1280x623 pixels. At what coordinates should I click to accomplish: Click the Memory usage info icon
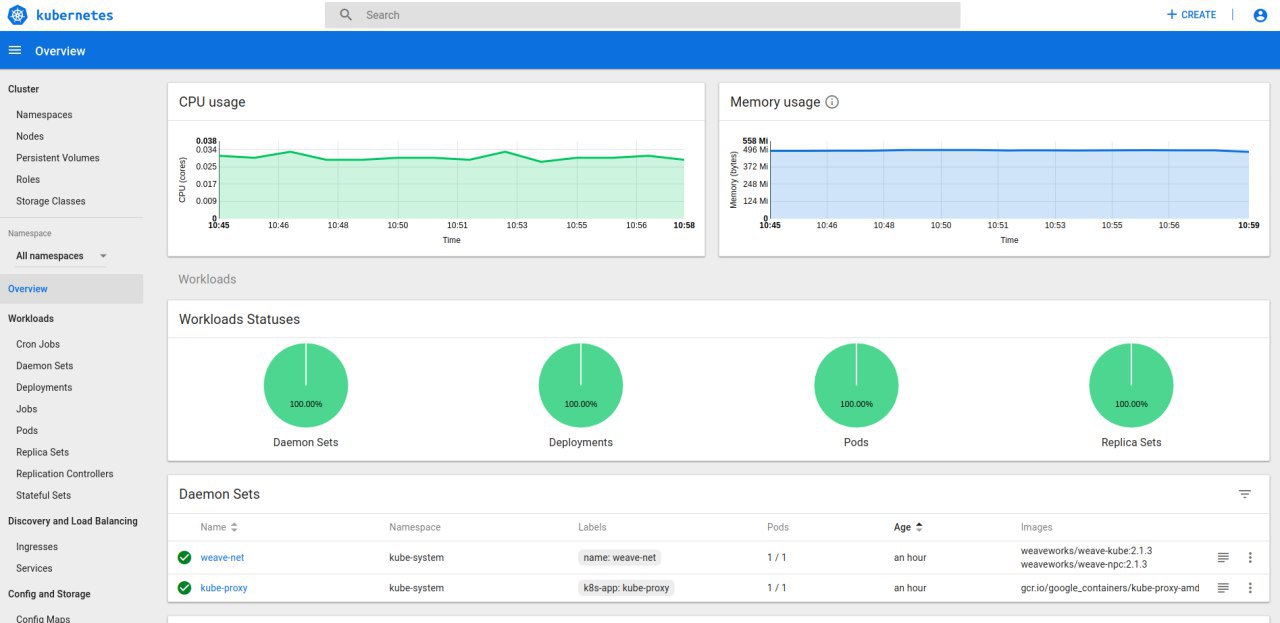pos(832,102)
